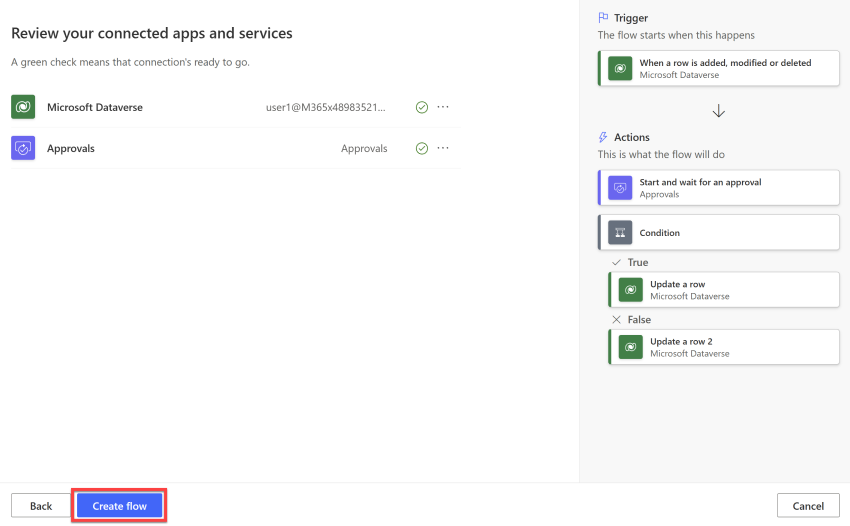
Task: Click the Back button
Action: pos(41,506)
